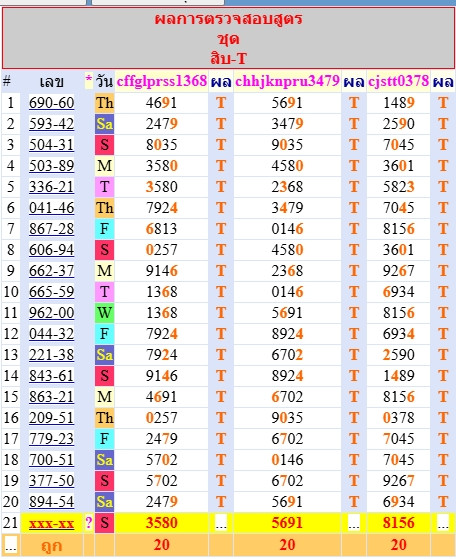
Task: Click the green W day cell in row 11
Action: pyautogui.click(x=104, y=313)
